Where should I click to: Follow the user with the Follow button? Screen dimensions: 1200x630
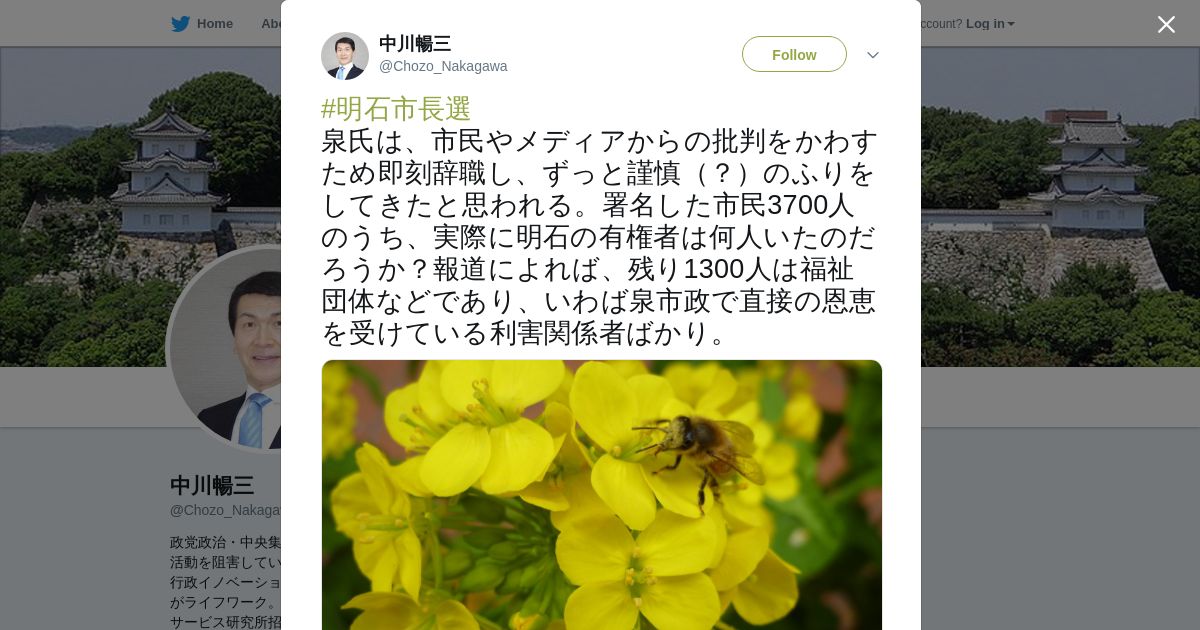coord(794,54)
